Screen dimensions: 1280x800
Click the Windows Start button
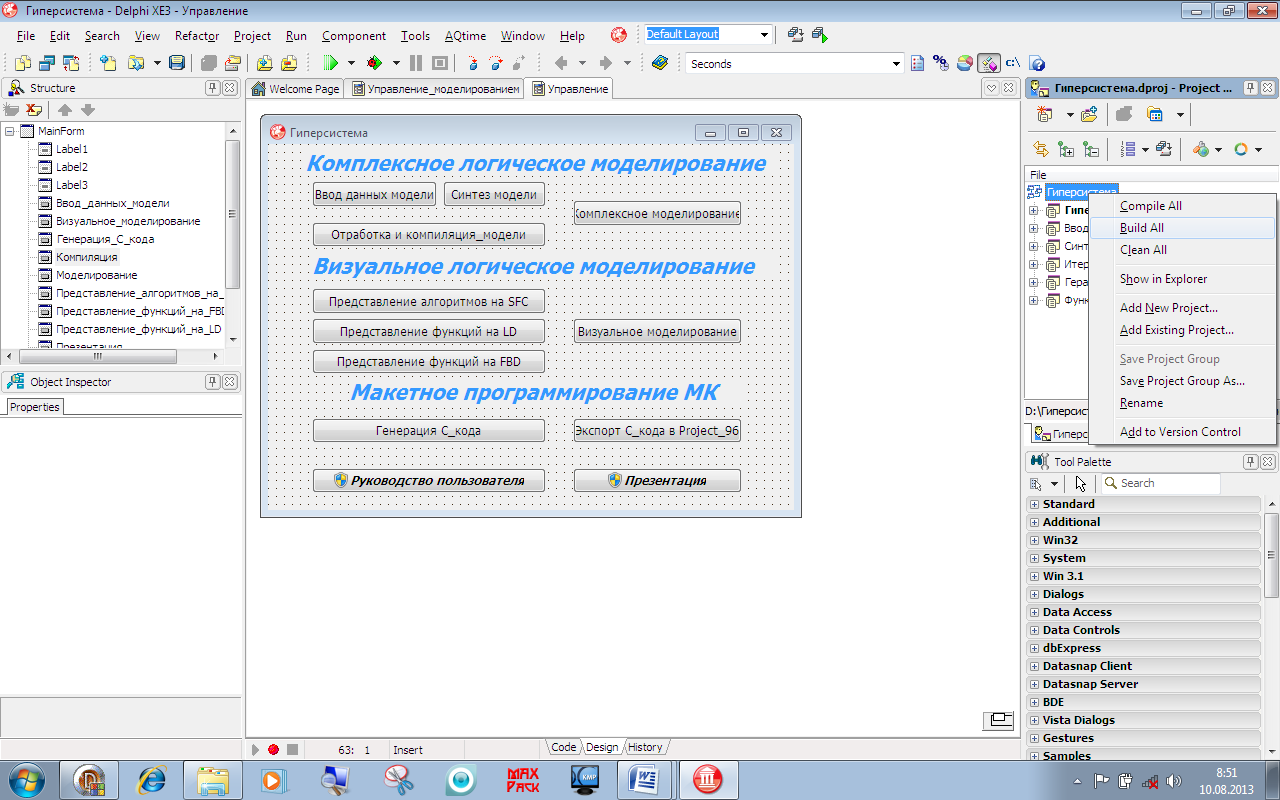[27, 779]
